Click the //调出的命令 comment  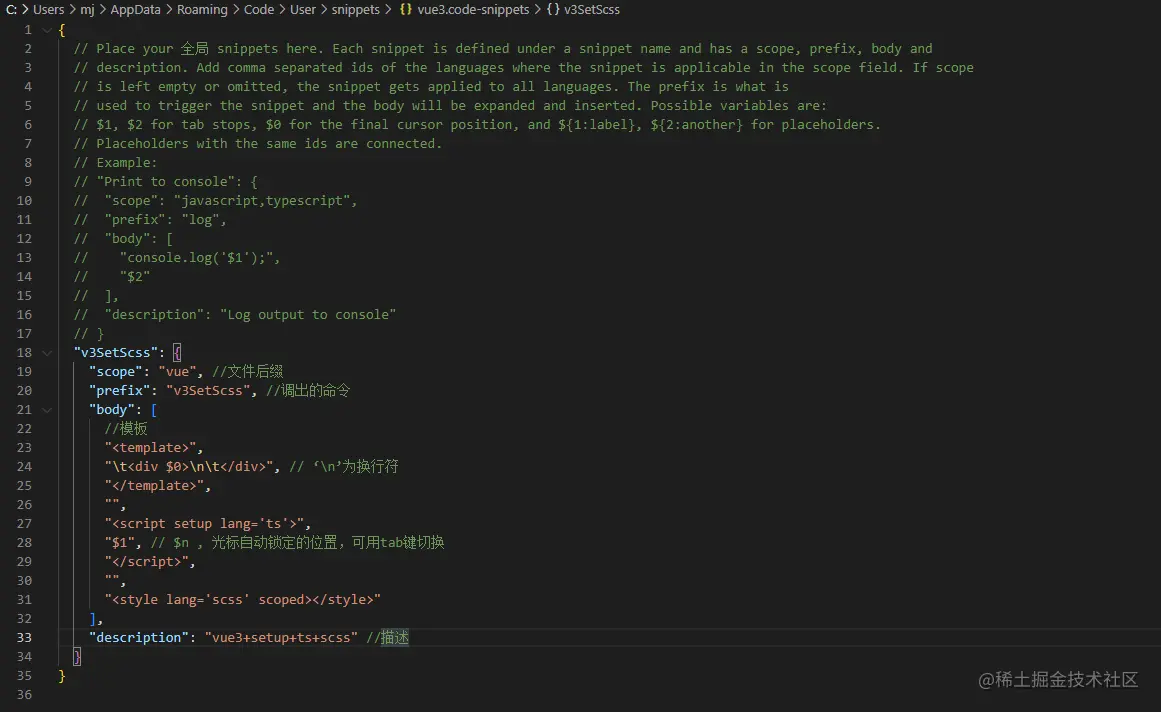coord(308,390)
